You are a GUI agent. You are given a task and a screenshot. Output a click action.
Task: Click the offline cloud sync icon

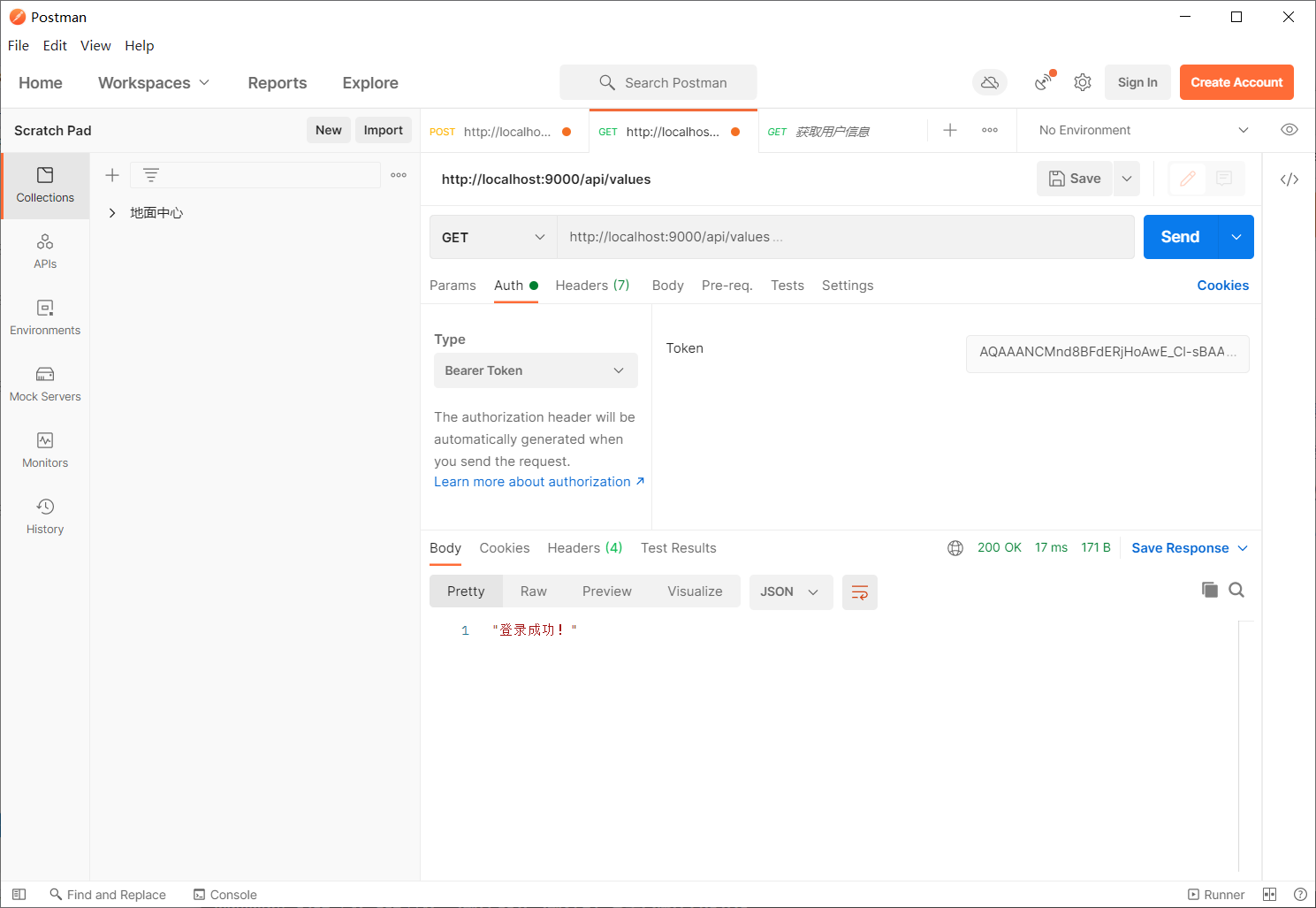coord(990,82)
